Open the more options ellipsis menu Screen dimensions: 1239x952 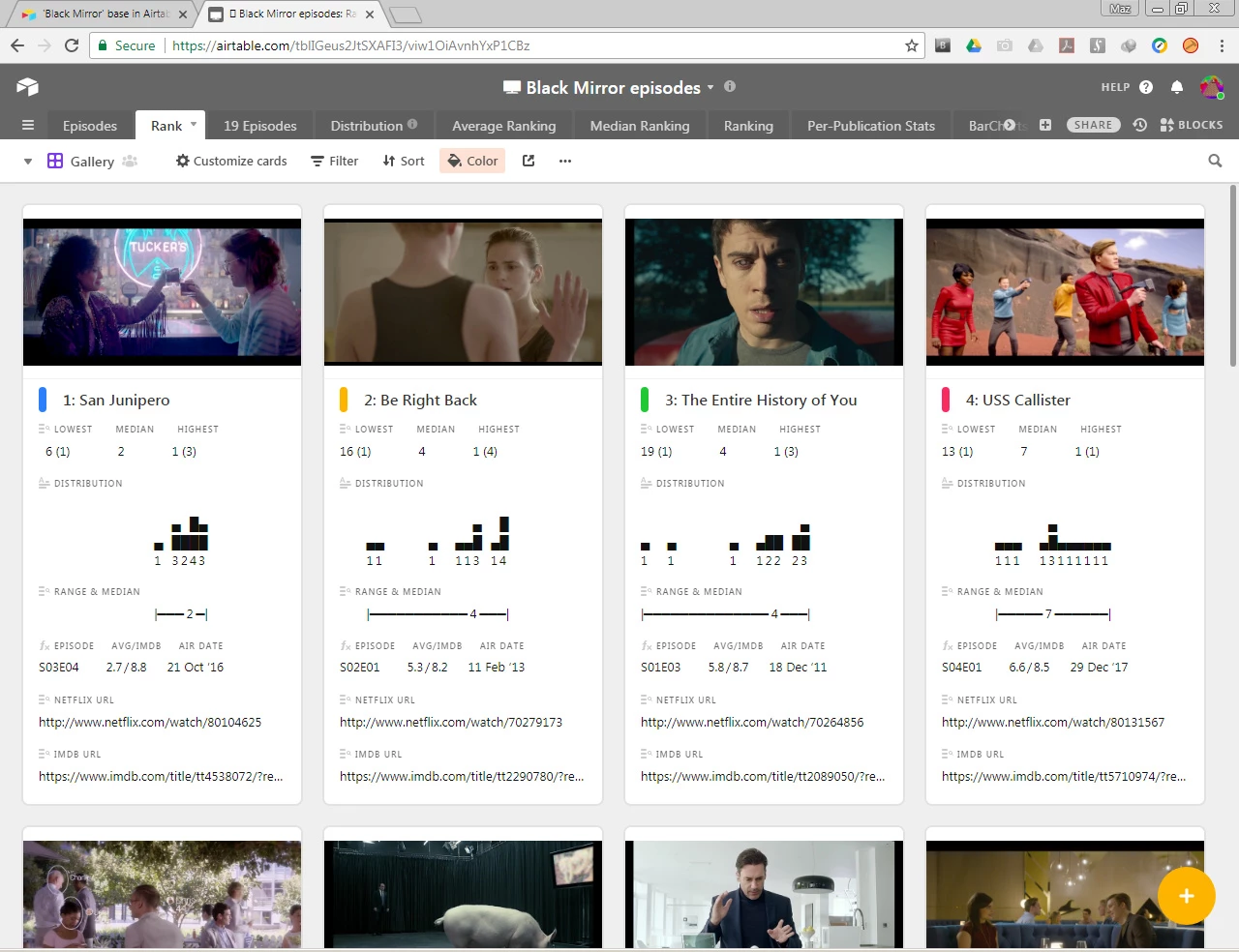click(x=565, y=161)
